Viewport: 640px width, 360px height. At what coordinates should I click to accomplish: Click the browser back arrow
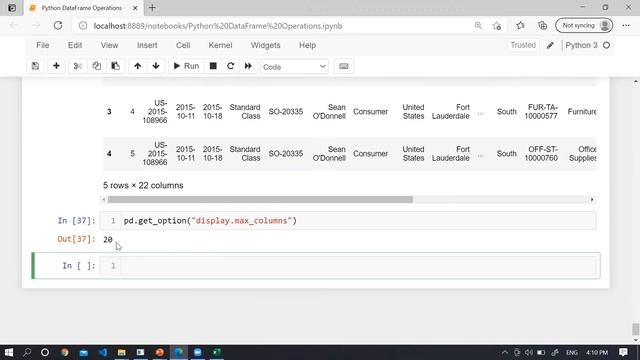(x=14, y=26)
